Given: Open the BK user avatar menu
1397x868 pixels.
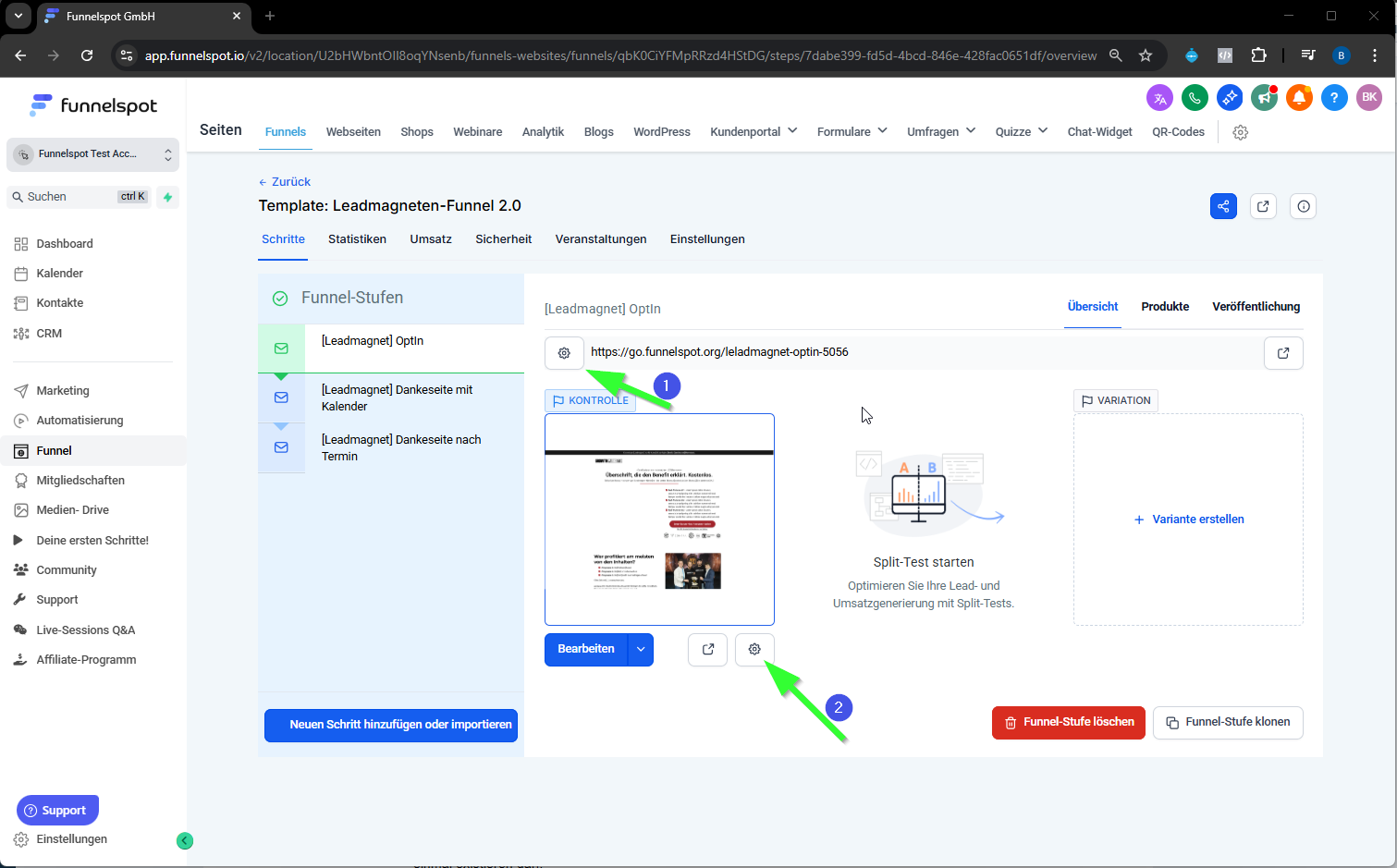Looking at the screenshot, I should click(x=1369, y=97).
